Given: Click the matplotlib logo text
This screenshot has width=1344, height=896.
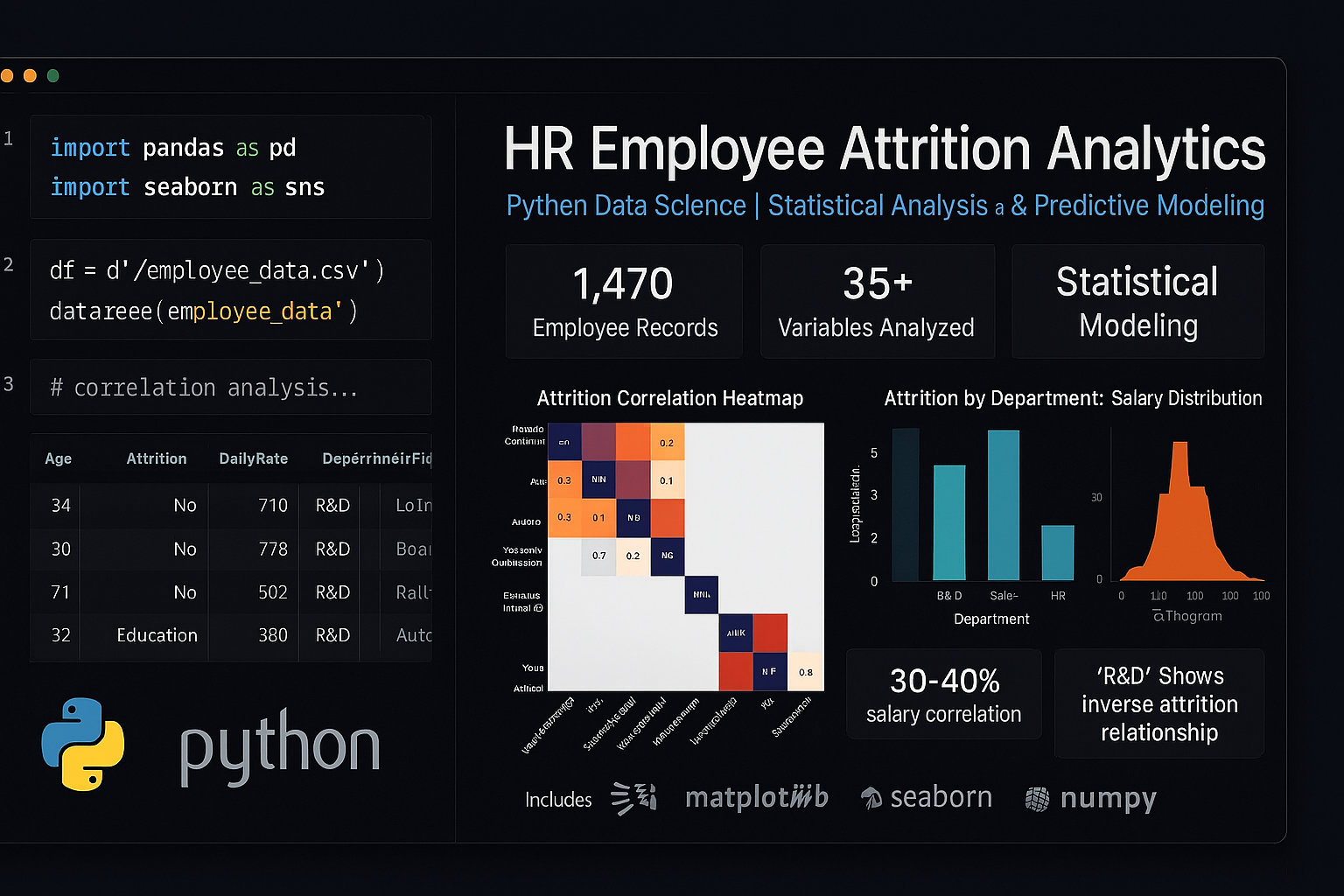Looking at the screenshot, I should [x=756, y=797].
